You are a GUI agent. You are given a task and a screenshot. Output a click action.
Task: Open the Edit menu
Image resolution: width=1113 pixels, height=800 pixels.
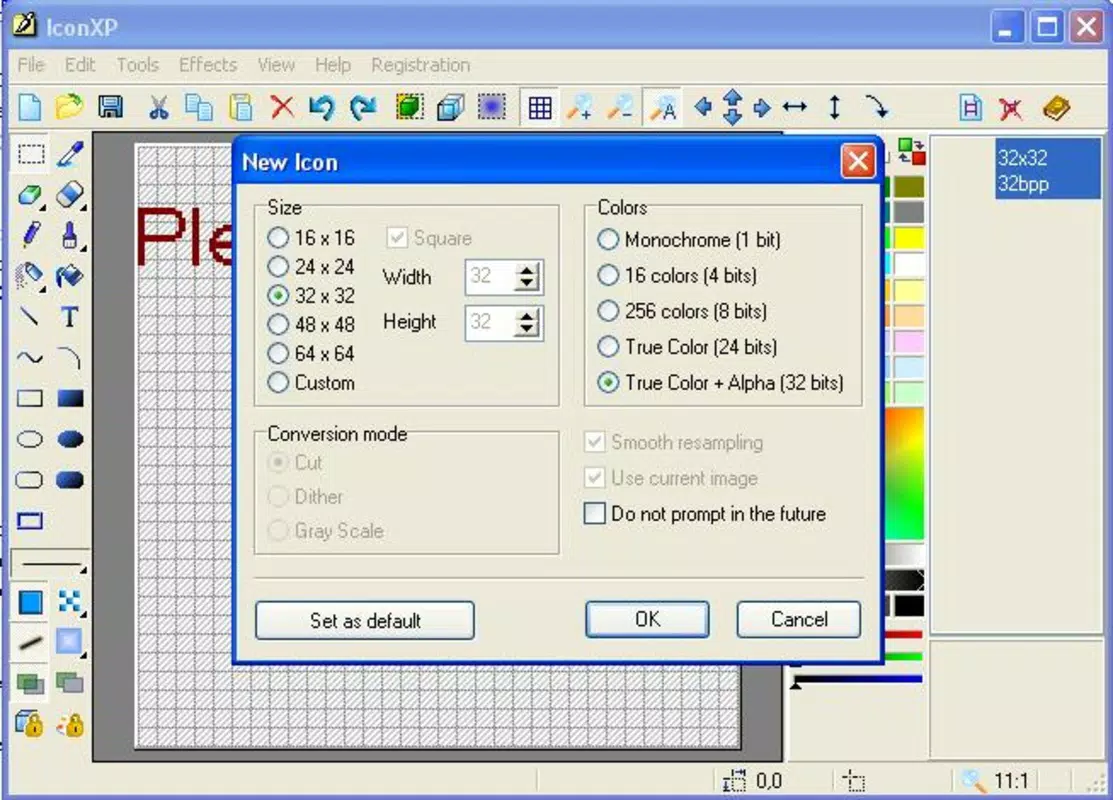80,65
